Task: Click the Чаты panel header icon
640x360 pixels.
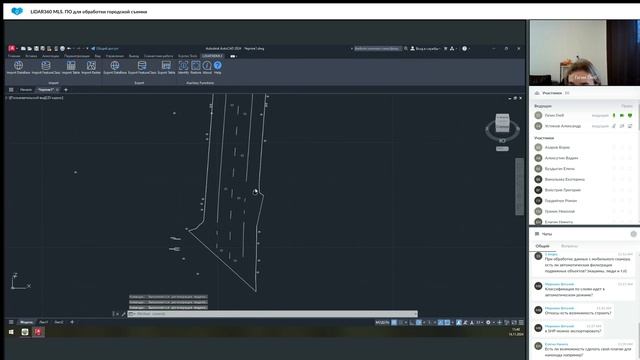Action: 537,234
